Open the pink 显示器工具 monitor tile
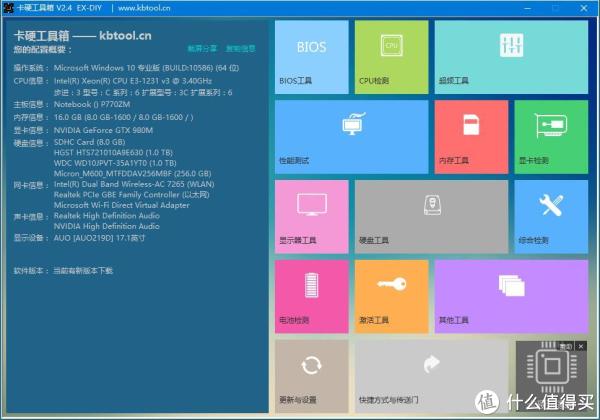 (311, 217)
